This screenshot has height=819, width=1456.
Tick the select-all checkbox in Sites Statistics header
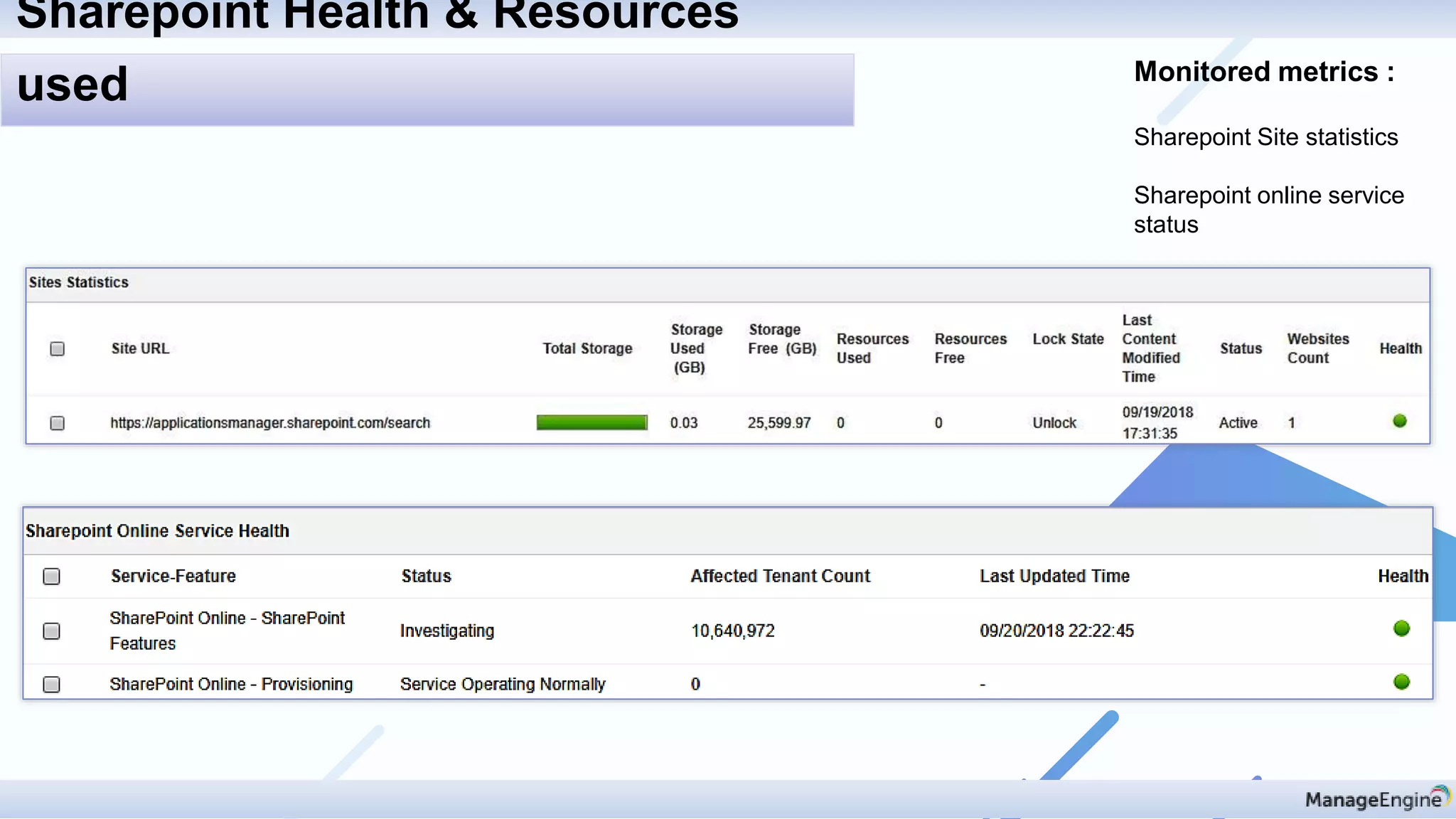(58, 348)
